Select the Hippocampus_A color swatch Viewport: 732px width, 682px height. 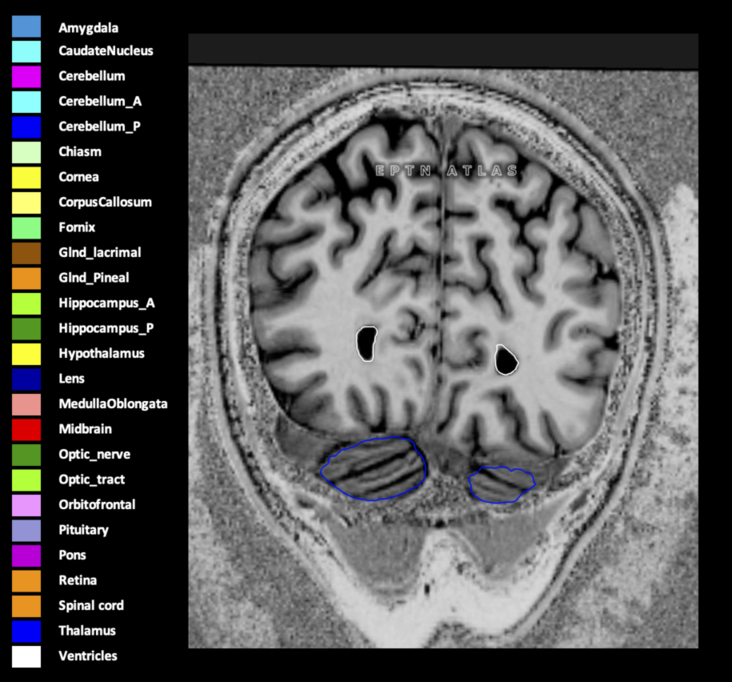tap(26, 303)
